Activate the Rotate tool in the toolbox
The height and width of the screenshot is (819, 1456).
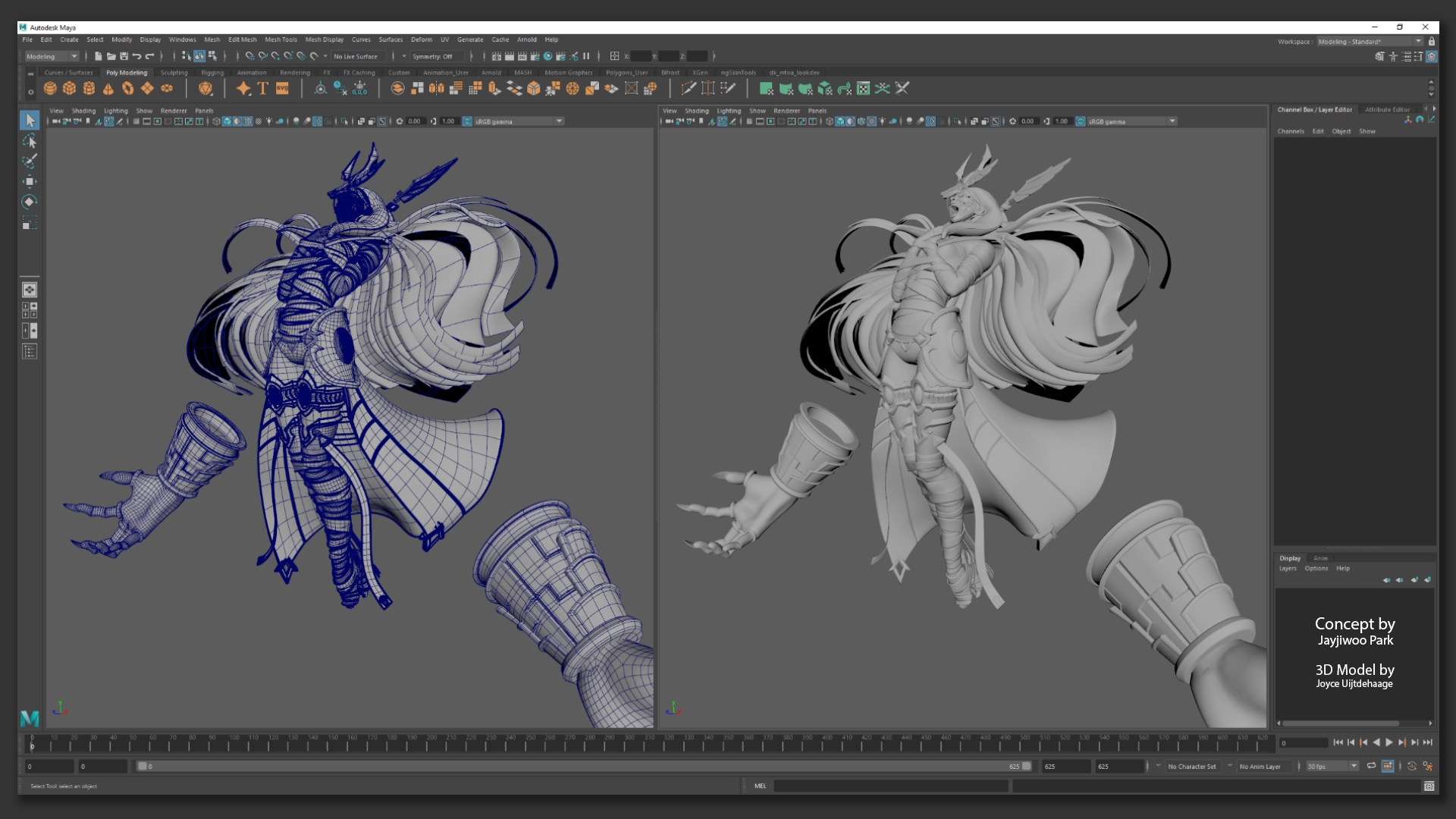[30, 202]
